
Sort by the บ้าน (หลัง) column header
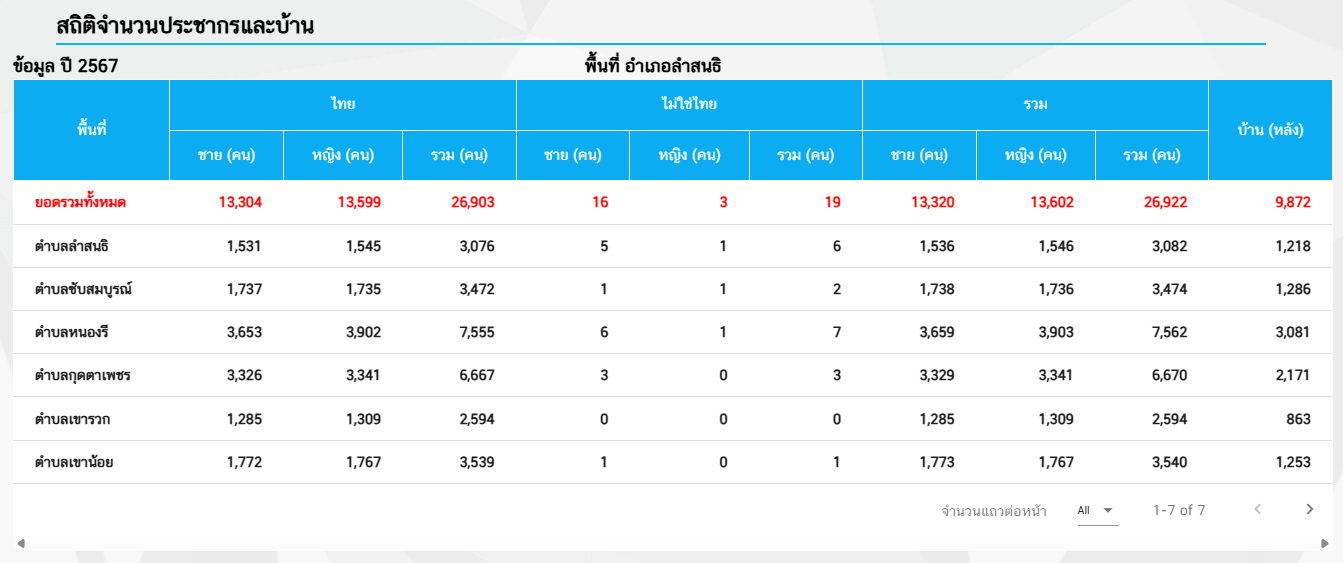click(x=1270, y=130)
